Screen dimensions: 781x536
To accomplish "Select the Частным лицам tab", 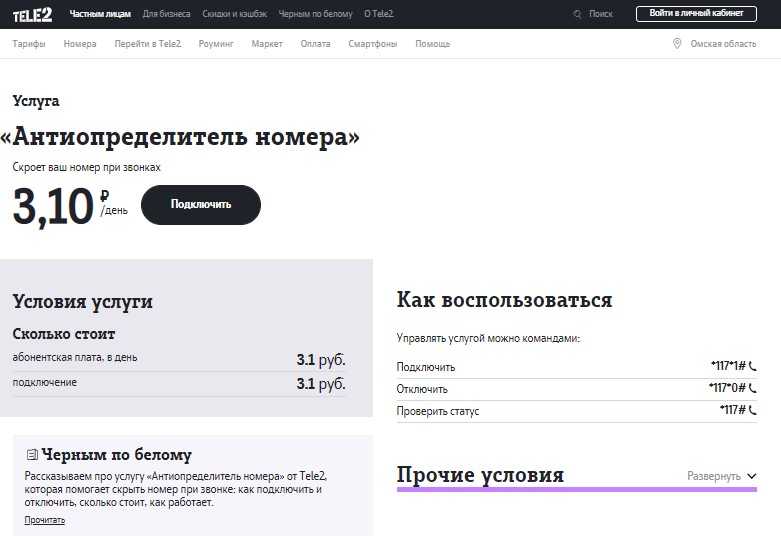I will 100,14.
